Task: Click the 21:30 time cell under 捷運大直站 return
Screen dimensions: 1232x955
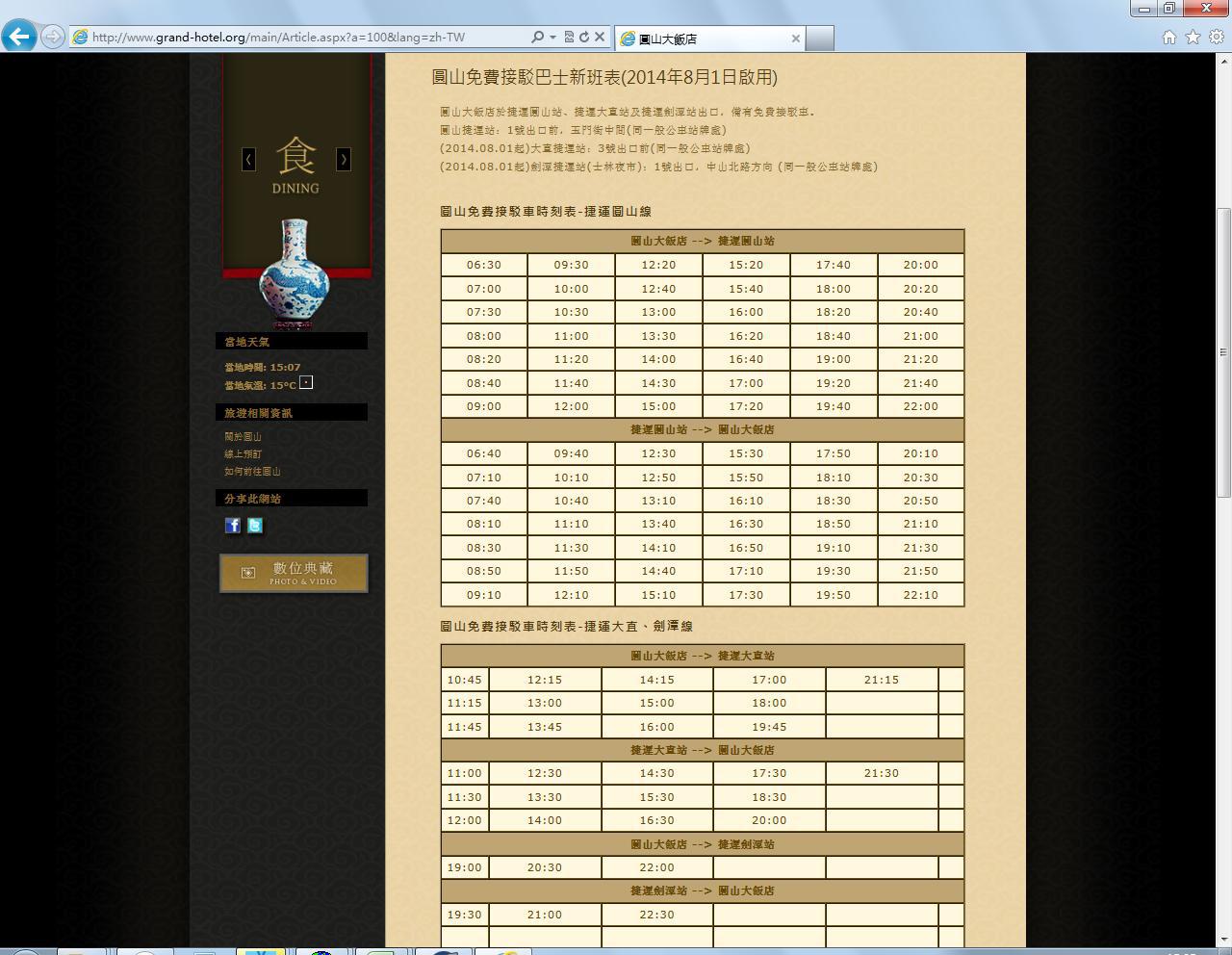Action: click(x=882, y=773)
